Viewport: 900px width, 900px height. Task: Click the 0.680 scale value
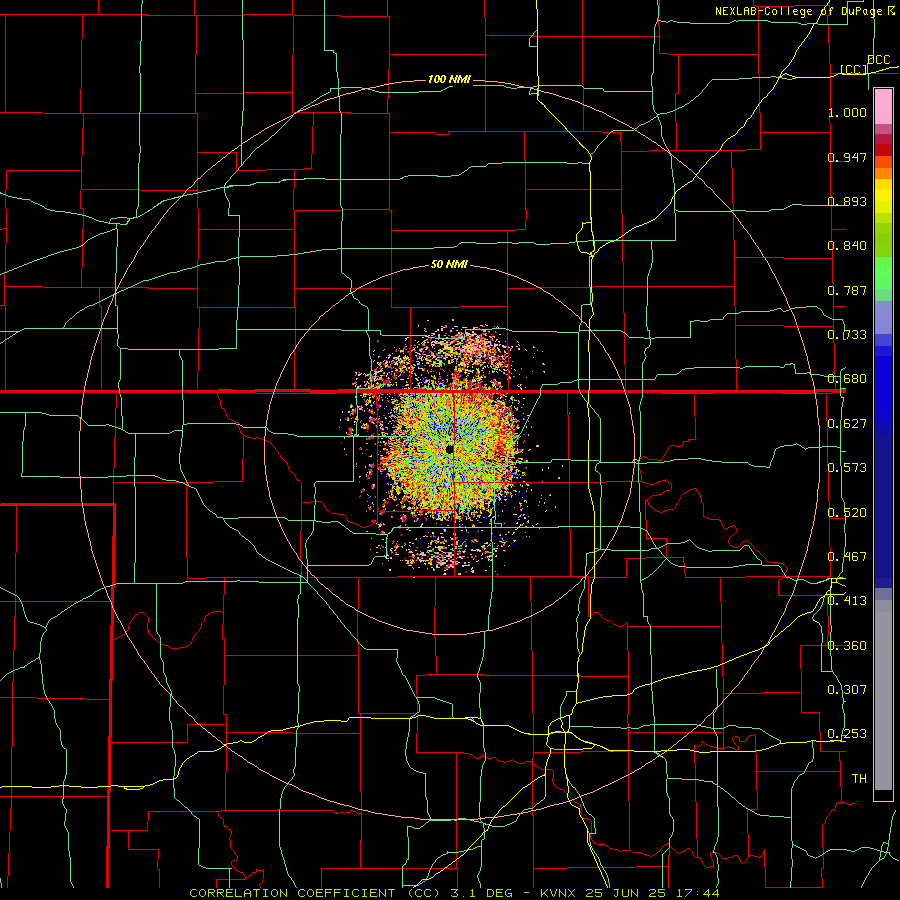[x=847, y=379]
